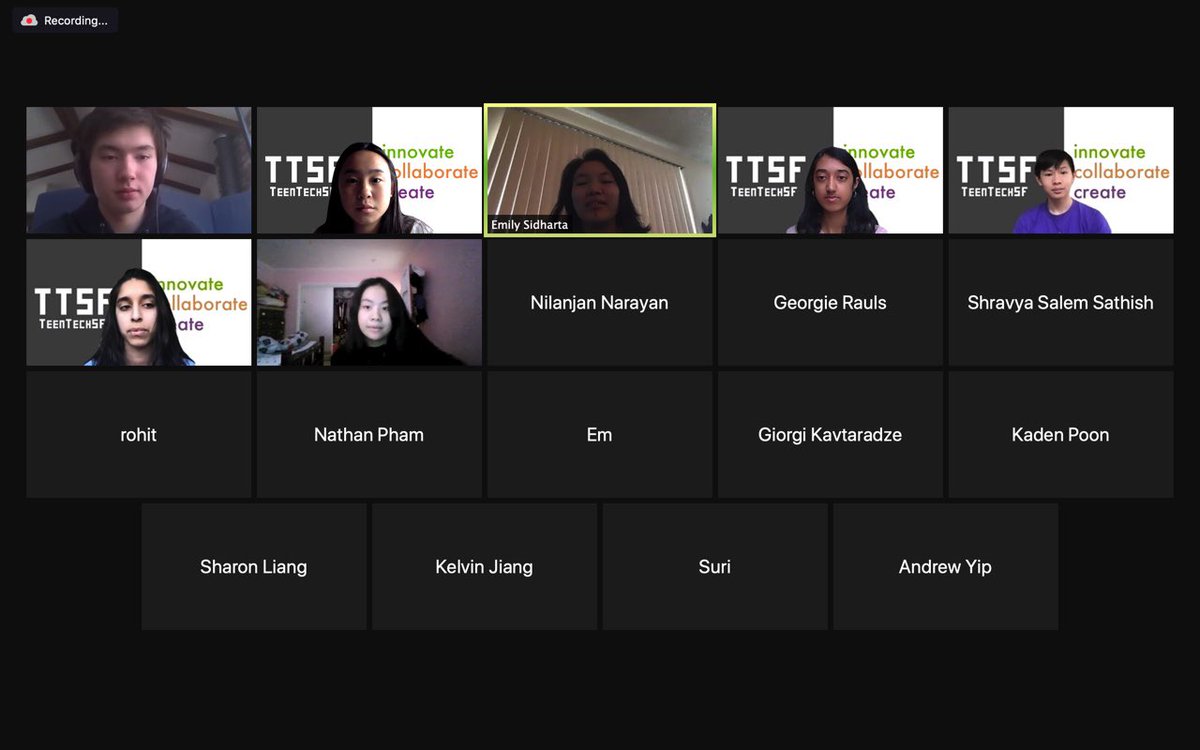Select the rohit participant tile
1200x750 pixels.
tap(139, 434)
